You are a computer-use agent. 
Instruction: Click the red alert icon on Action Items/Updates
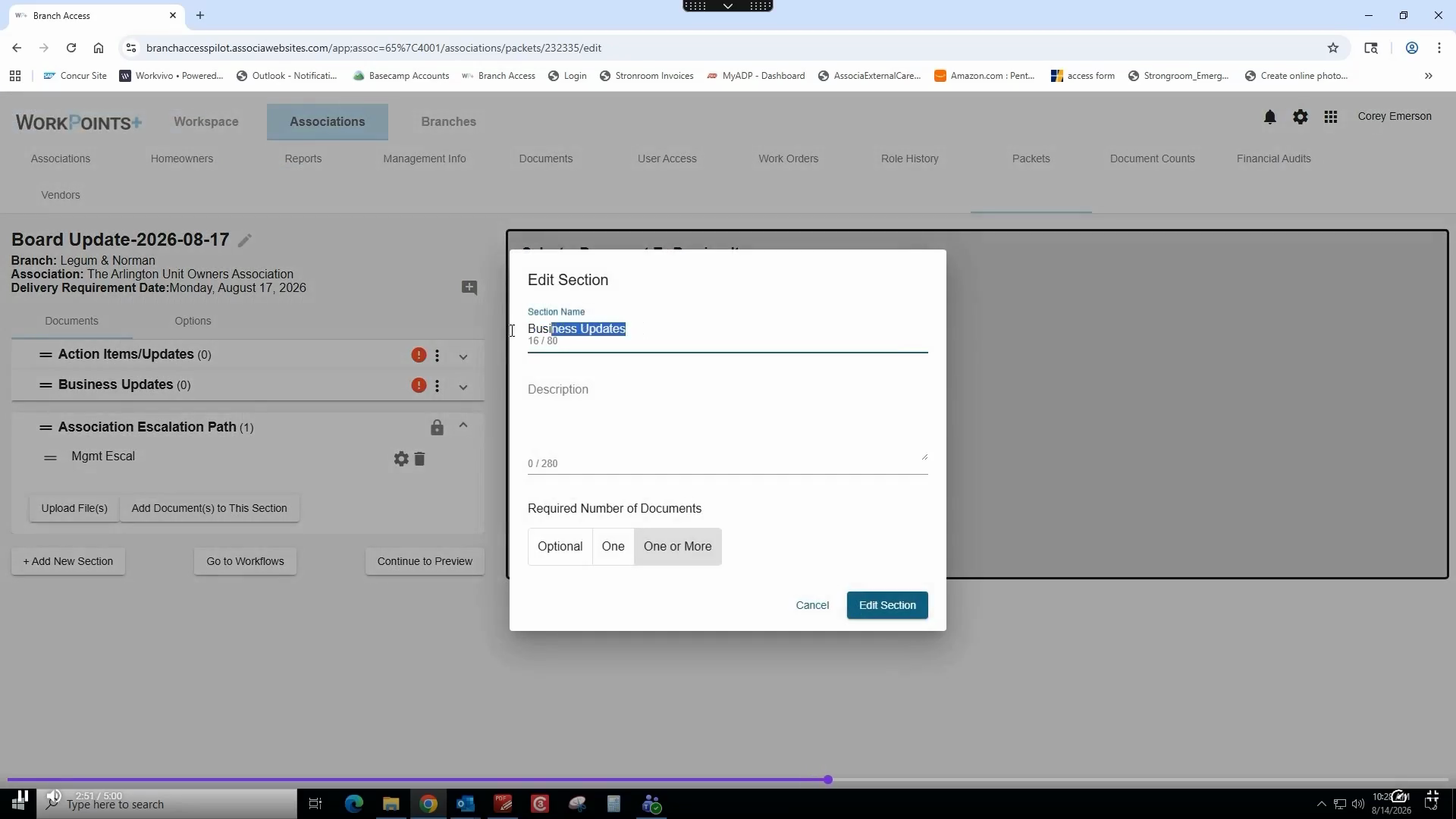[x=419, y=355]
